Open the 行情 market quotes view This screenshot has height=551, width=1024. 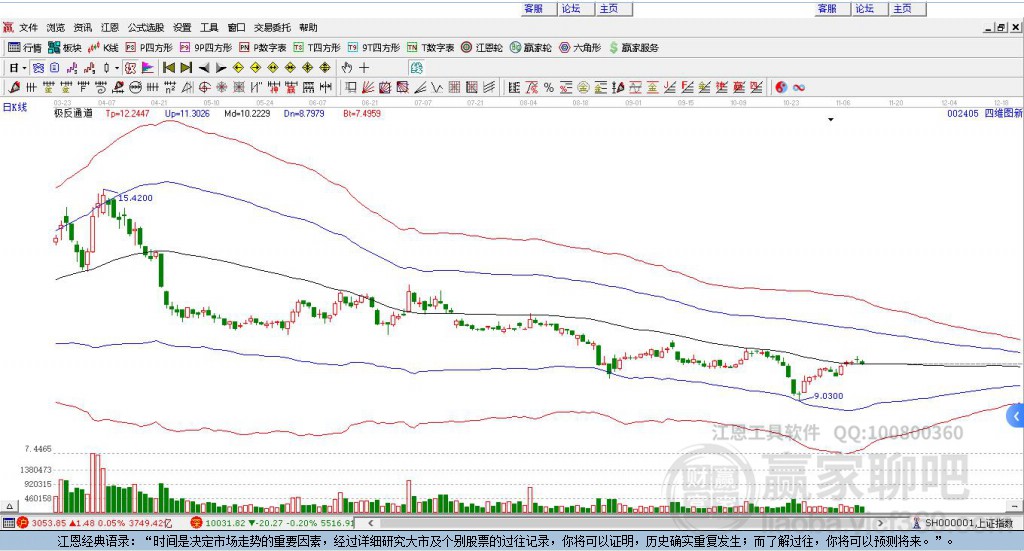[x=24, y=48]
